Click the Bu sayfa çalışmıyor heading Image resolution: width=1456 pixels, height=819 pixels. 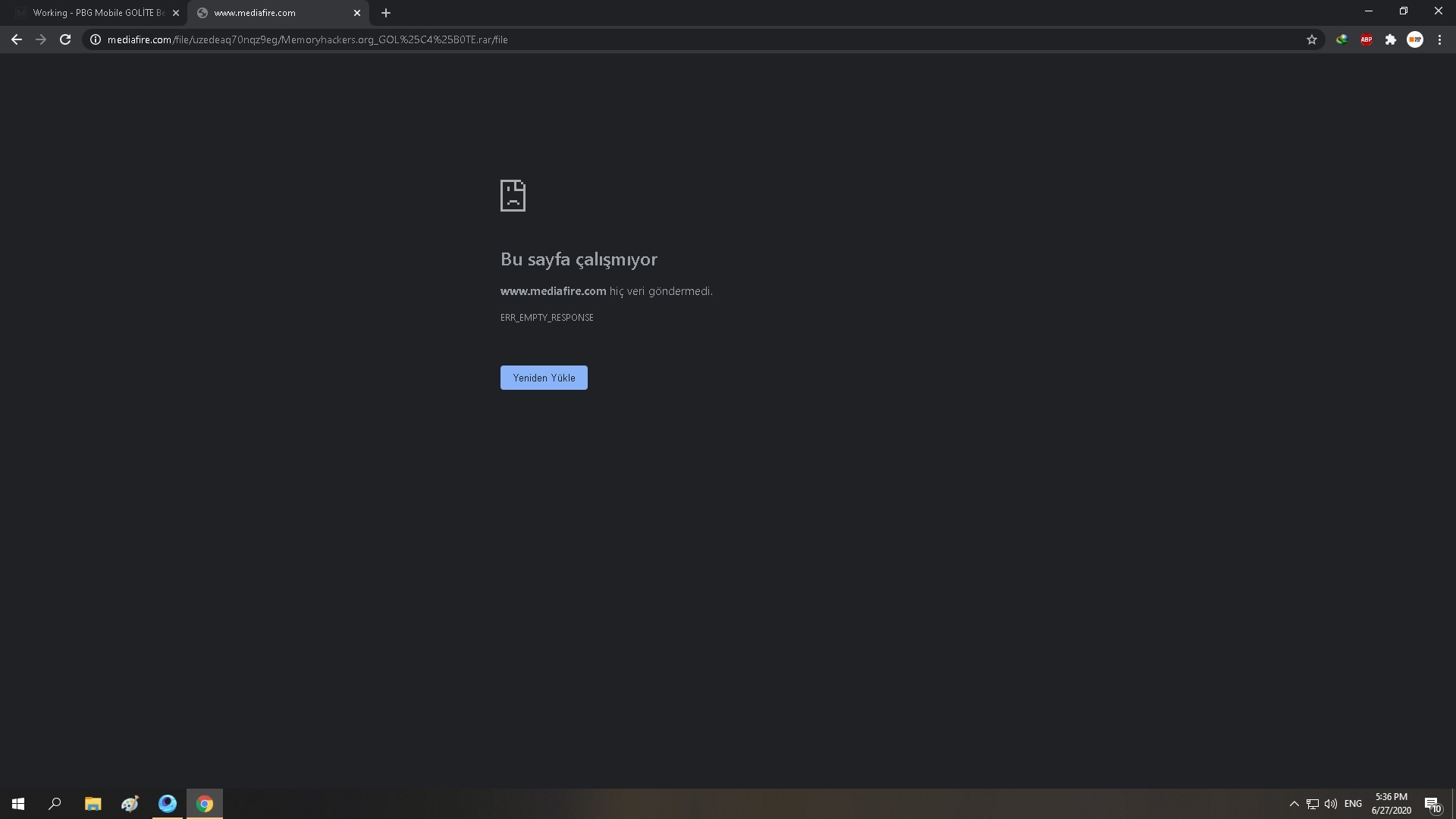pyautogui.click(x=579, y=259)
